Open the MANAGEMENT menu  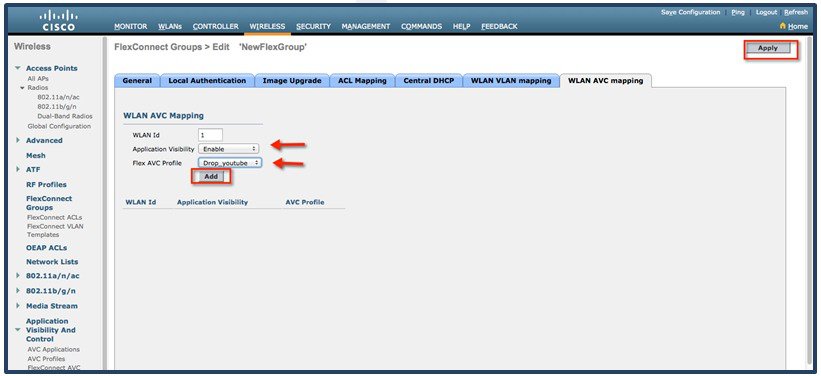click(365, 26)
